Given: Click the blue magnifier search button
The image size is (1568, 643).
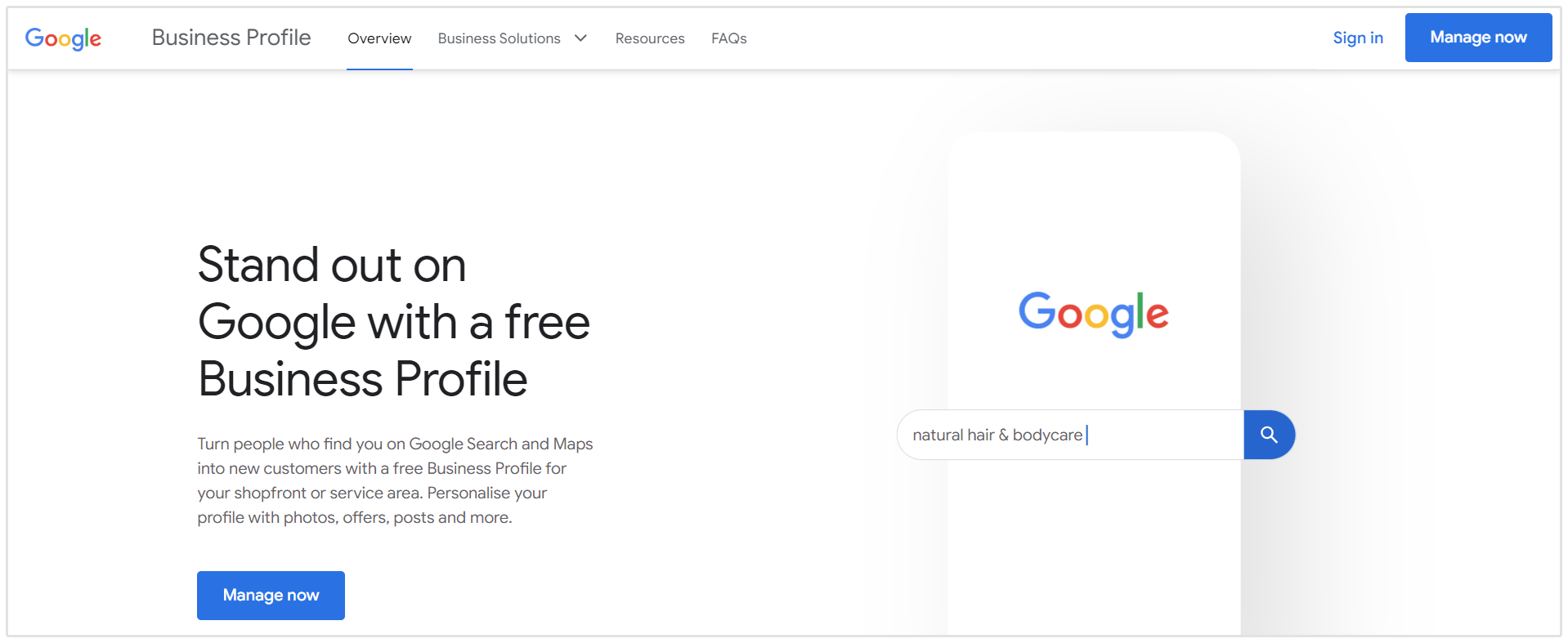Looking at the screenshot, I should coord(1269,435).
